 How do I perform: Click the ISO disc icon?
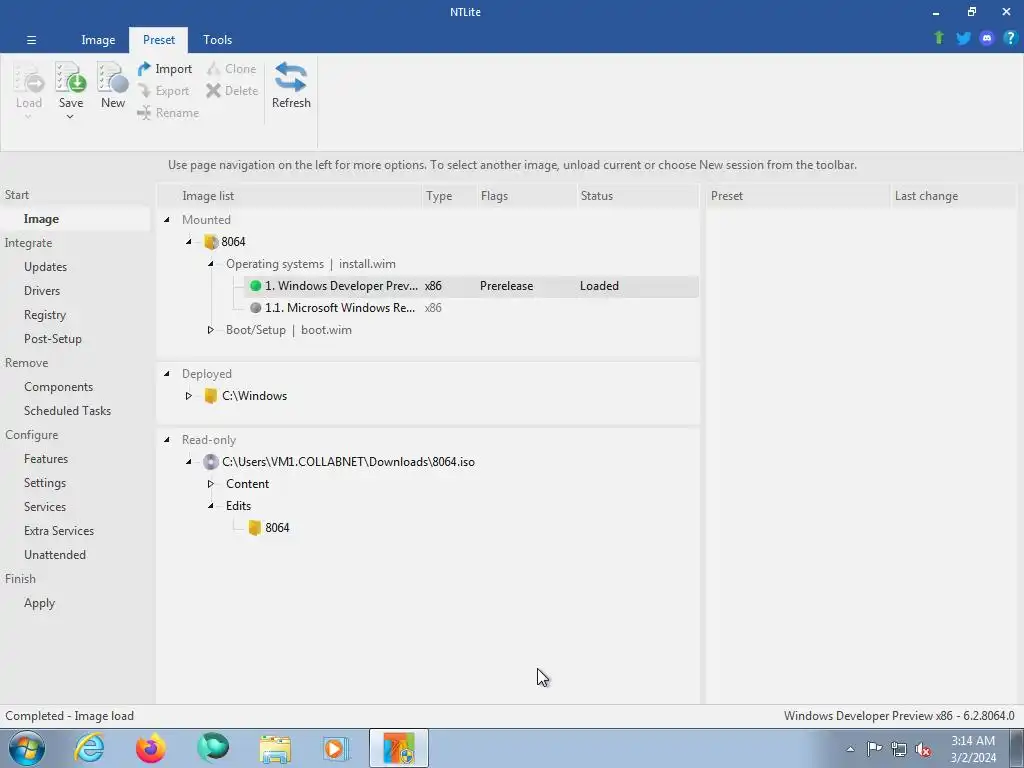210,462
